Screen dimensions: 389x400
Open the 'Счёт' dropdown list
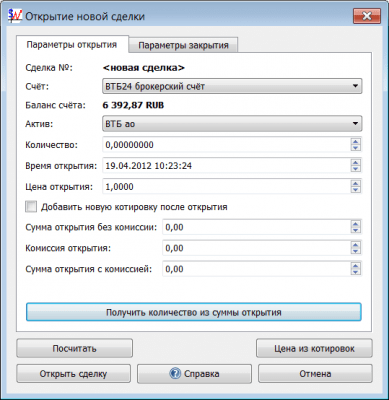click(232, 86)
